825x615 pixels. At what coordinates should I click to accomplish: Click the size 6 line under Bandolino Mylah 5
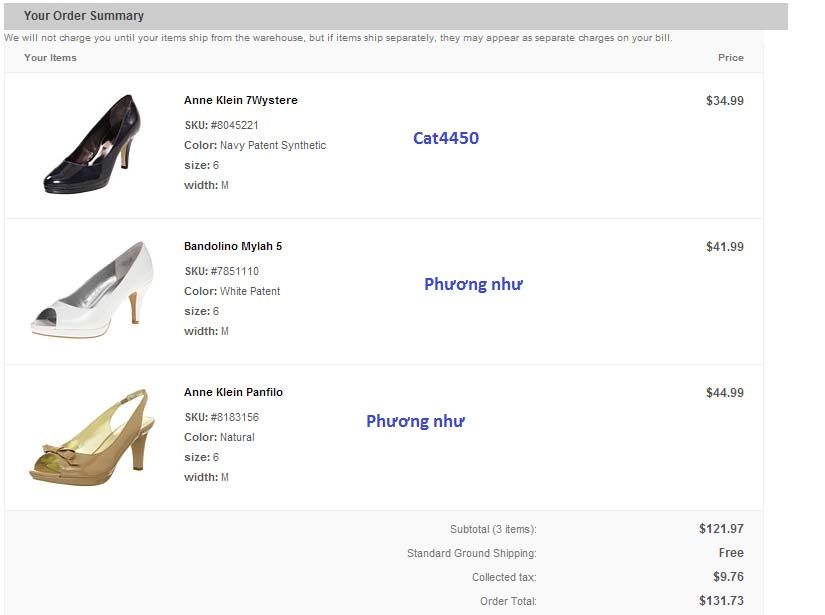(x=201, y=311)
